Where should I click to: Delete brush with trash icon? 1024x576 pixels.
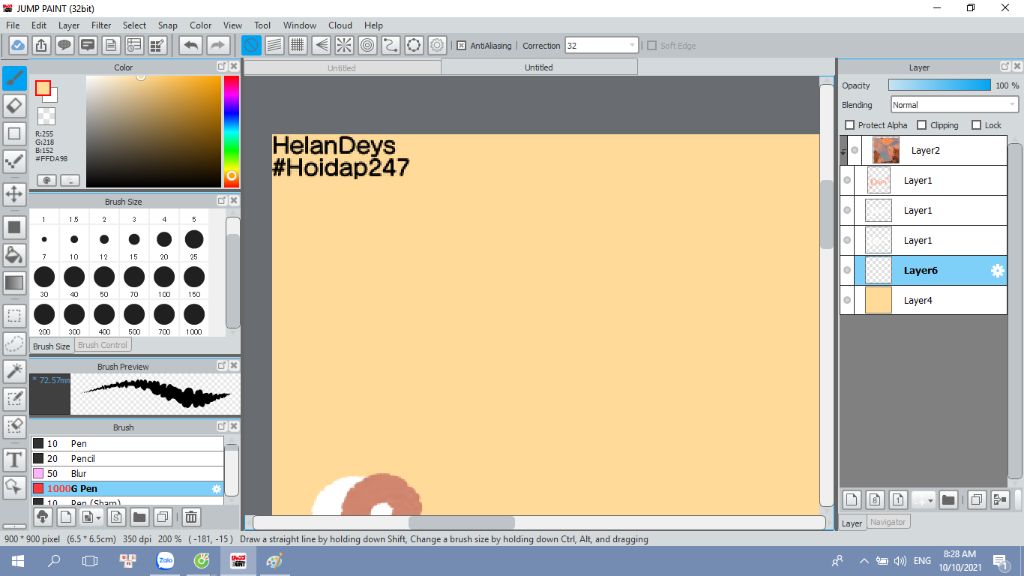pos(191,517)
